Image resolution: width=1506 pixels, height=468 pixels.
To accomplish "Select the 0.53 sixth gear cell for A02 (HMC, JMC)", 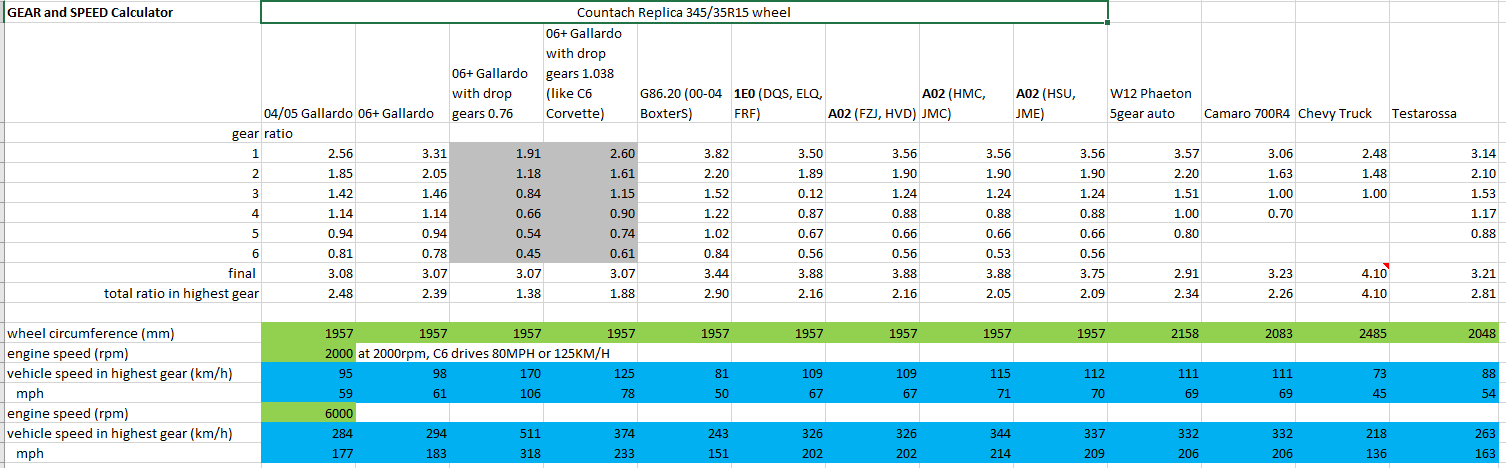I will 966,253.
